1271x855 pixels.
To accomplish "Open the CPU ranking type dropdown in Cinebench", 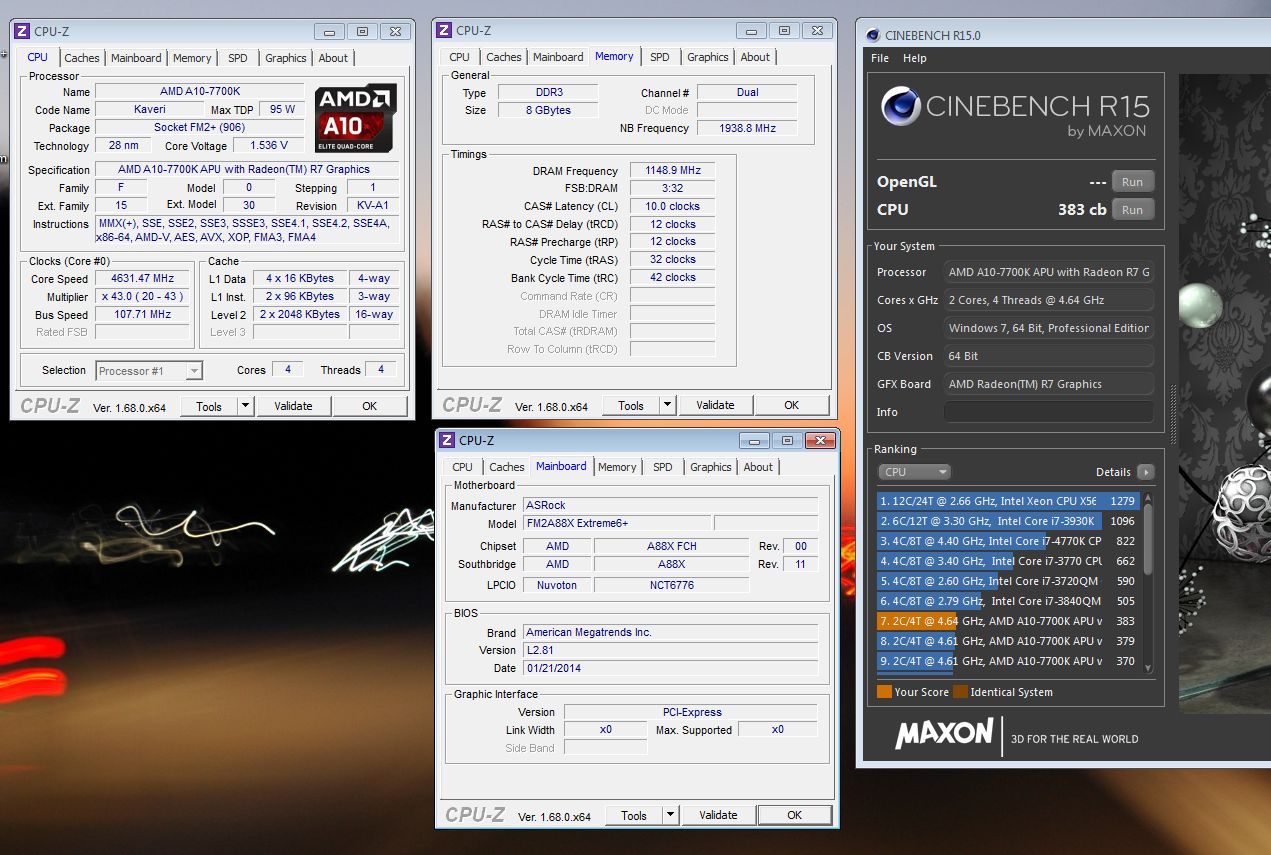I will coord(914,472).
